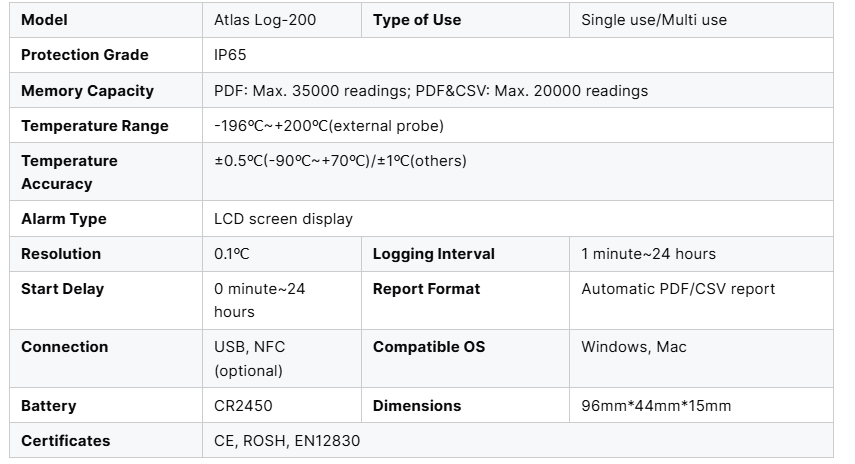This screenshot has height=464, width=855.
Task: Click the IP65 protection grade value
Action: pyautogui.click(x=231, y=55)
